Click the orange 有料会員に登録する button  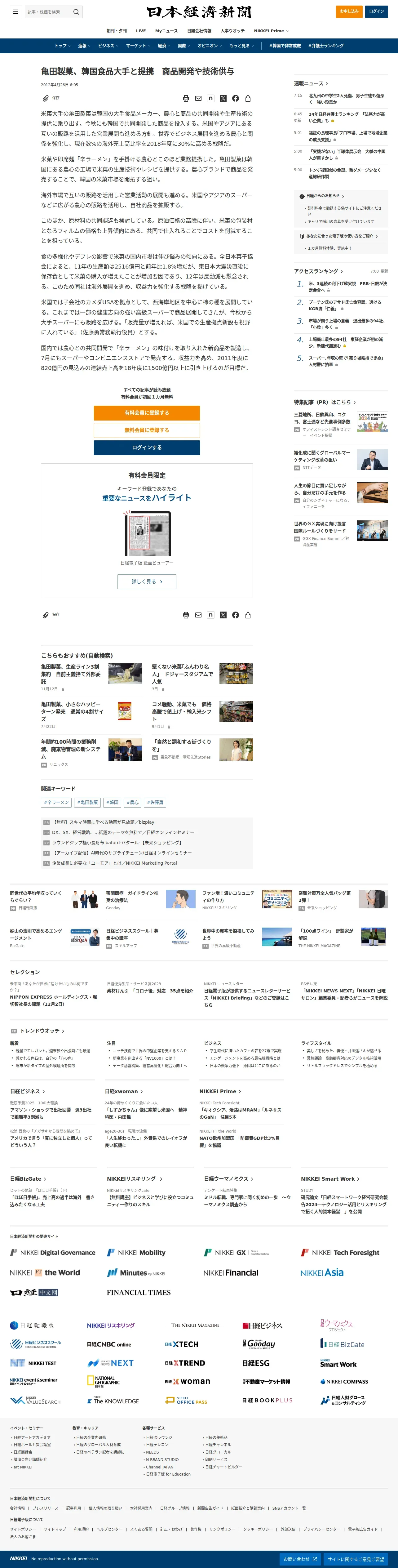tap(147, 413)
